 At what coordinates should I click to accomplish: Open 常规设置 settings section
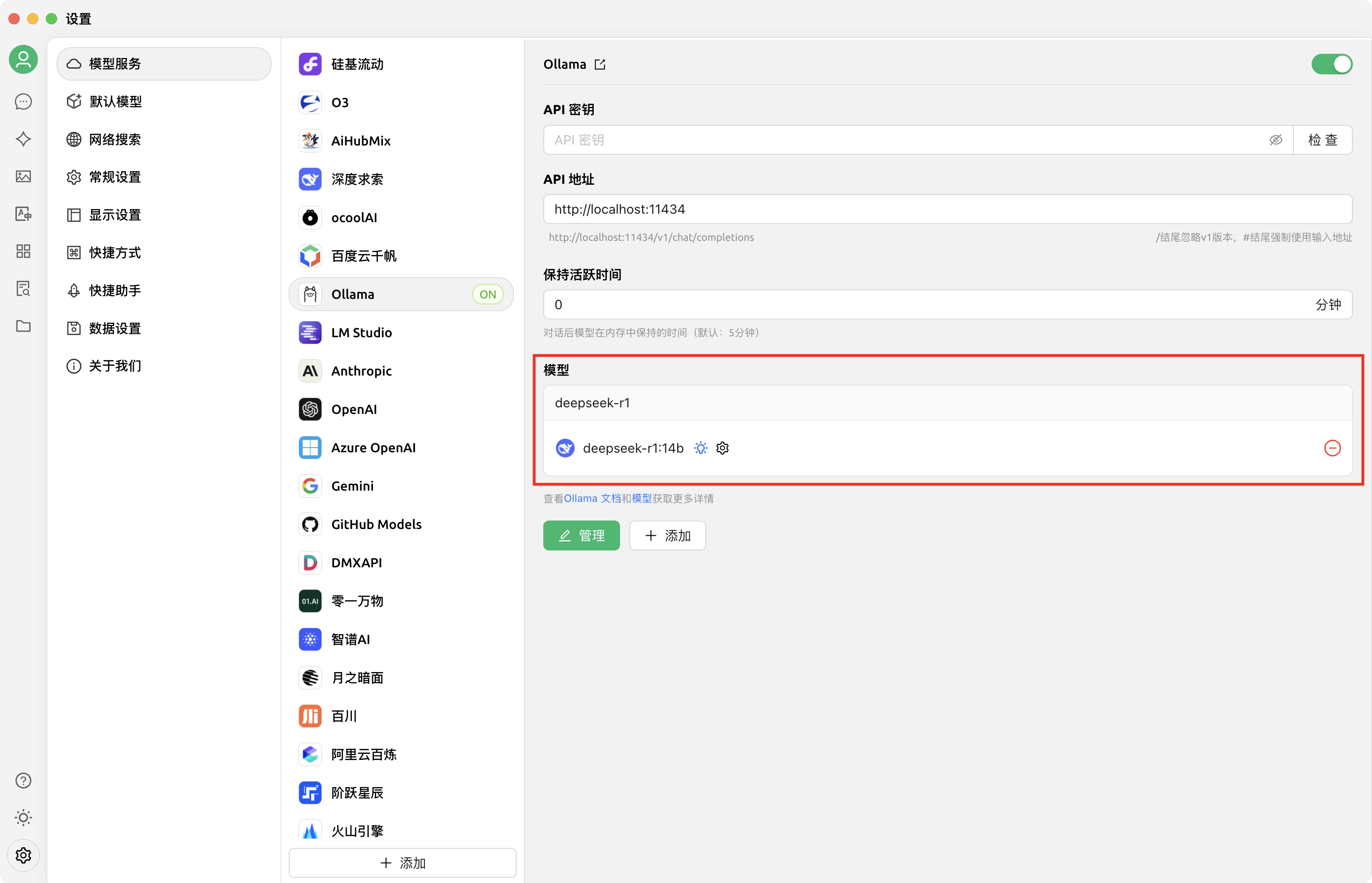coord(164,177)
